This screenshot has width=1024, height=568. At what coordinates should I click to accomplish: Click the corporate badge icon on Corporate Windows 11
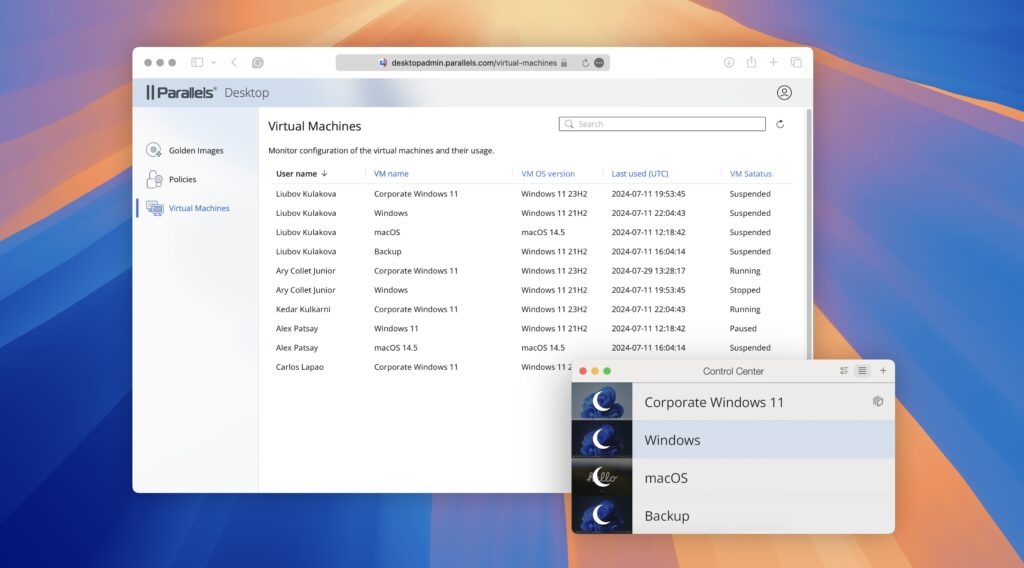coord(877,402)
